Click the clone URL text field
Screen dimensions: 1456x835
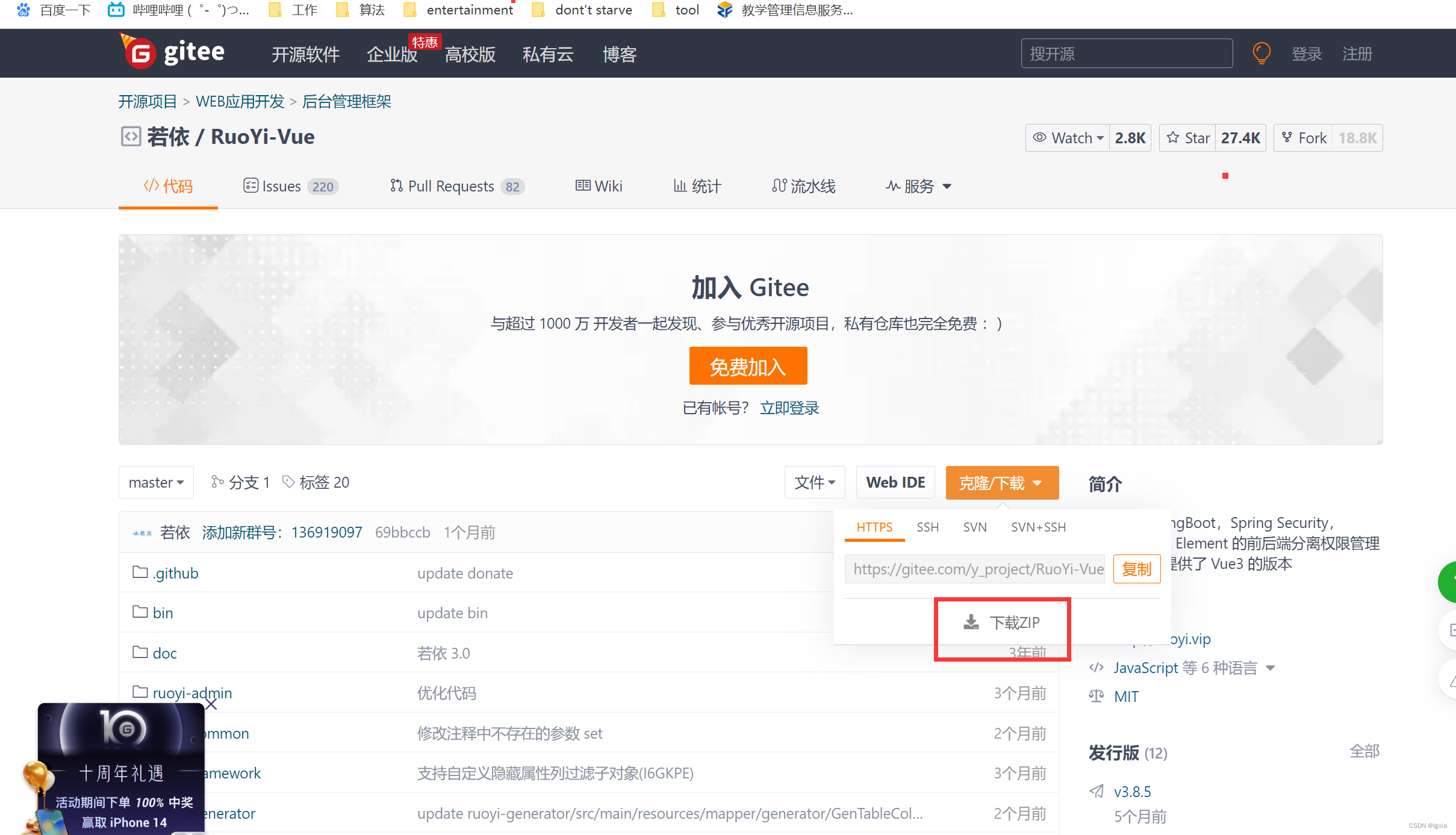[975, 569]
